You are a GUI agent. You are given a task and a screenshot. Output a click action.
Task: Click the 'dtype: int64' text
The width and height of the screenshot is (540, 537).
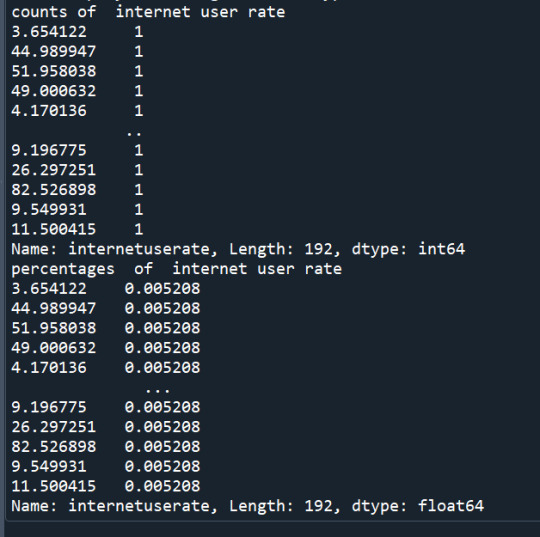pos(408,249)
